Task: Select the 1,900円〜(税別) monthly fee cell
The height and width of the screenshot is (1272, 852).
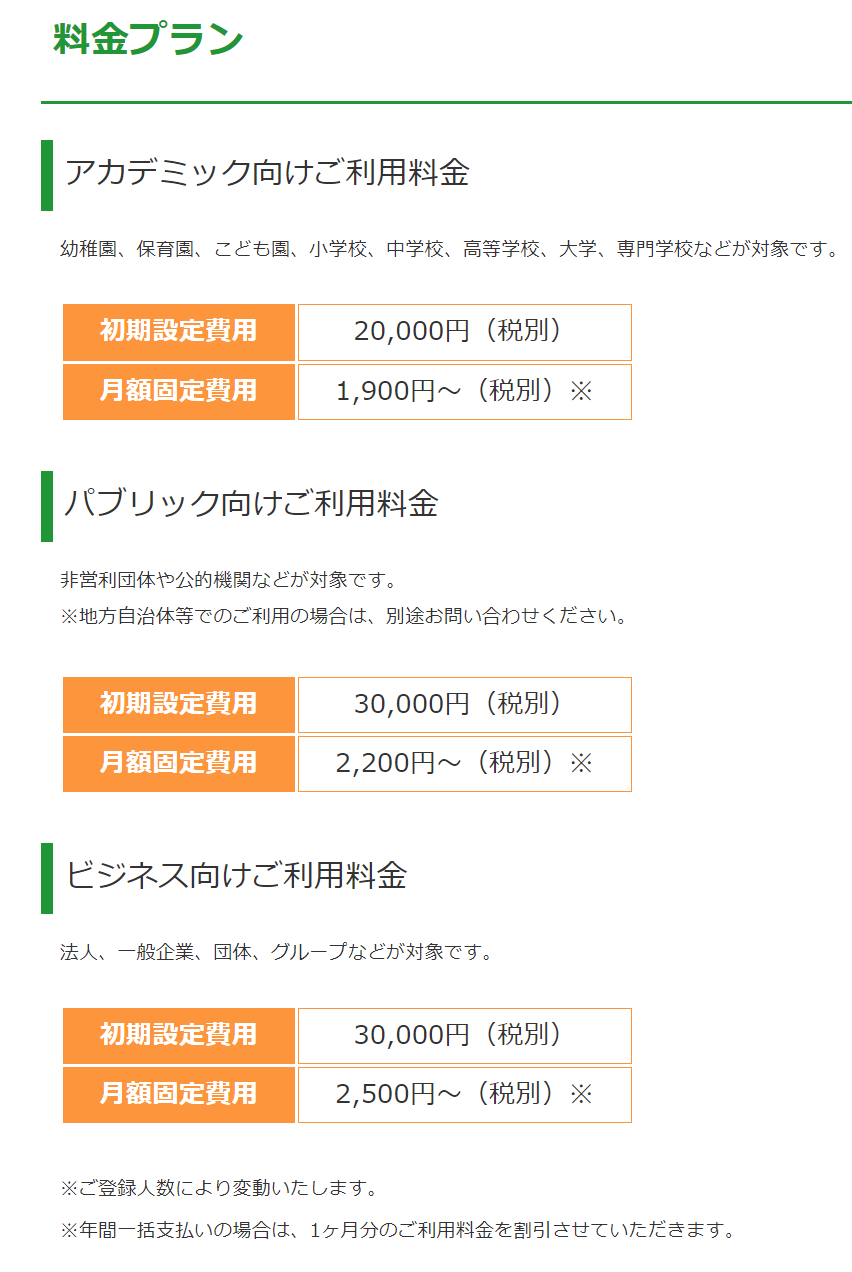Action: tap(465, 391)
